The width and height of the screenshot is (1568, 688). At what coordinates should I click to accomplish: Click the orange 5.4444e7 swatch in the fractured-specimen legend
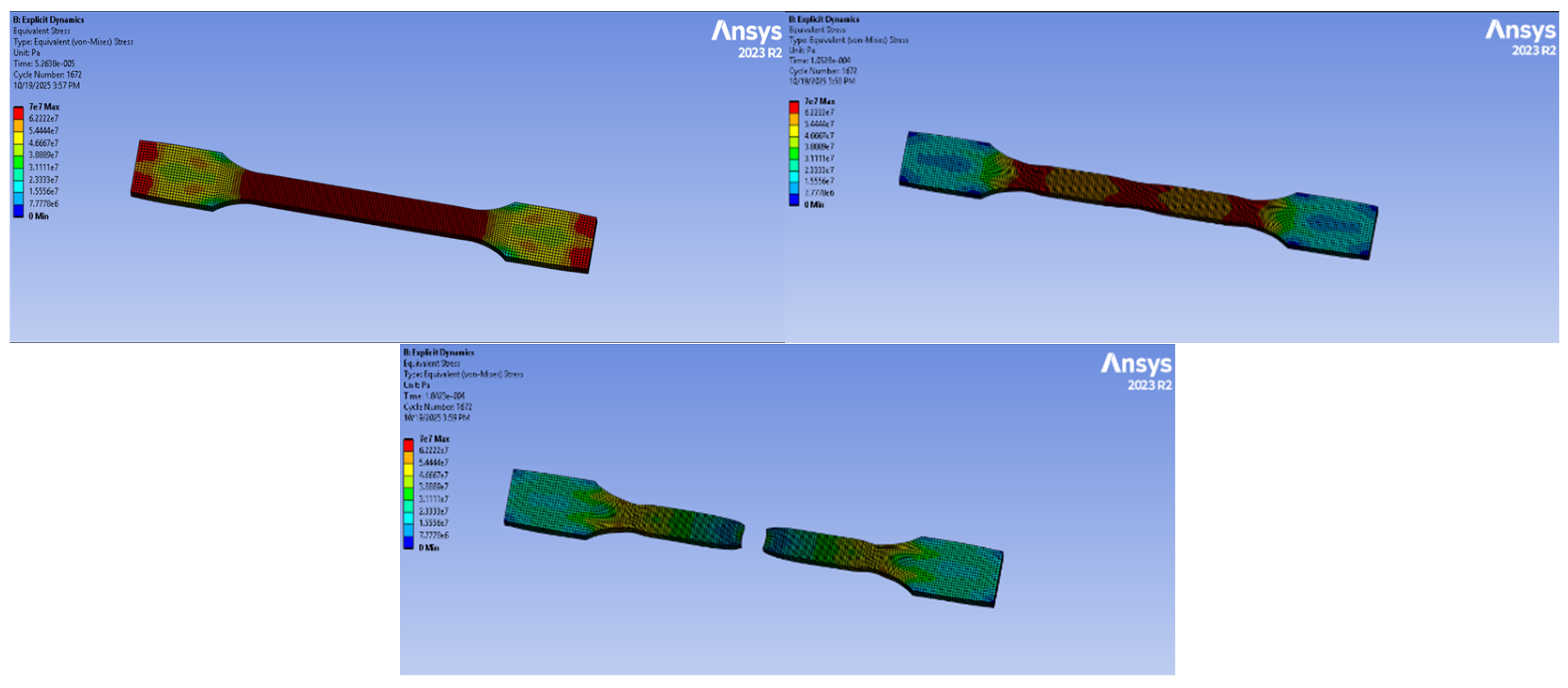click(409, 457)
